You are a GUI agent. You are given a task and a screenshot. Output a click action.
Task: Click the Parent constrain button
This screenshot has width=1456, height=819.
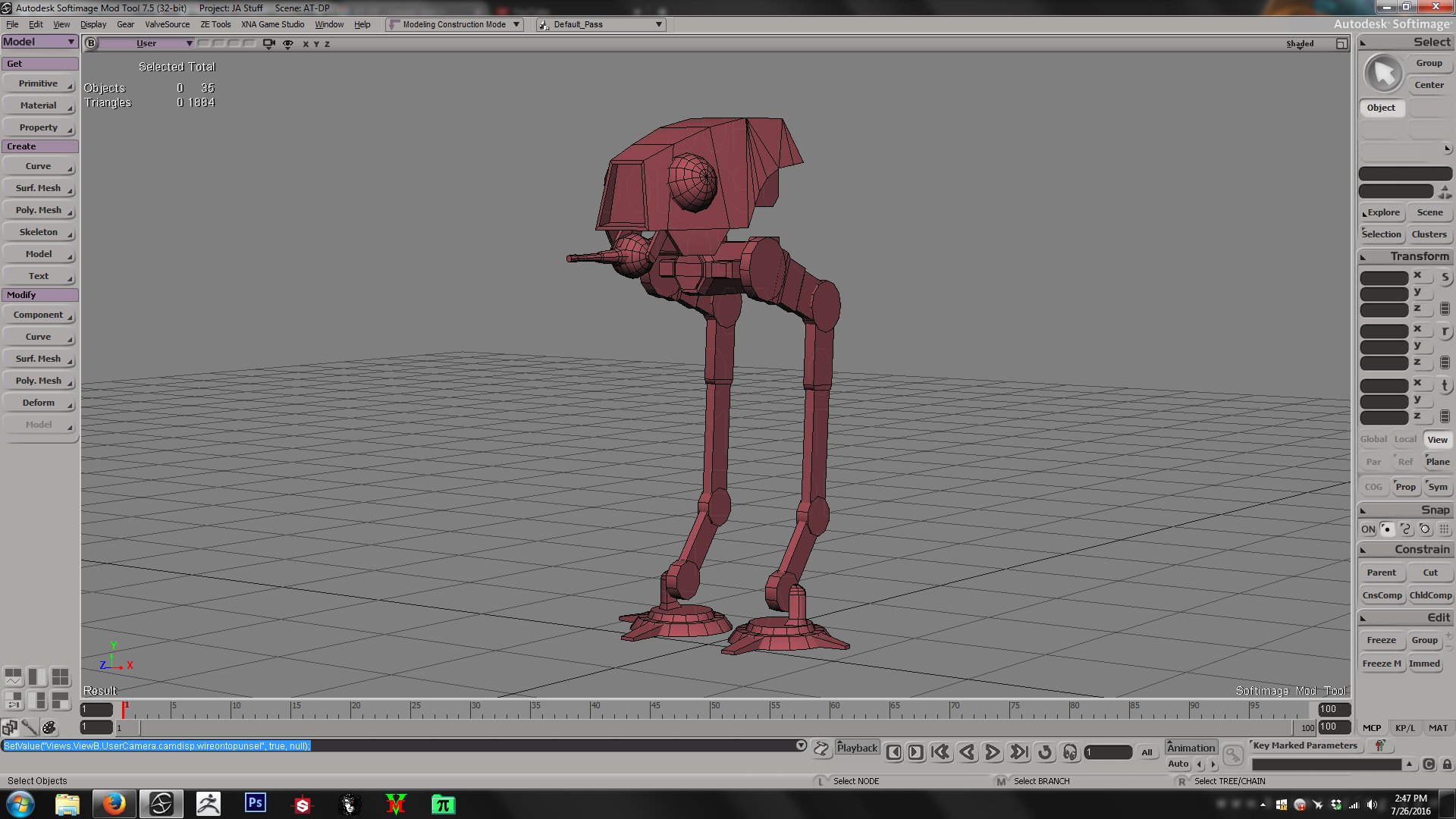tap(1382, 573)
